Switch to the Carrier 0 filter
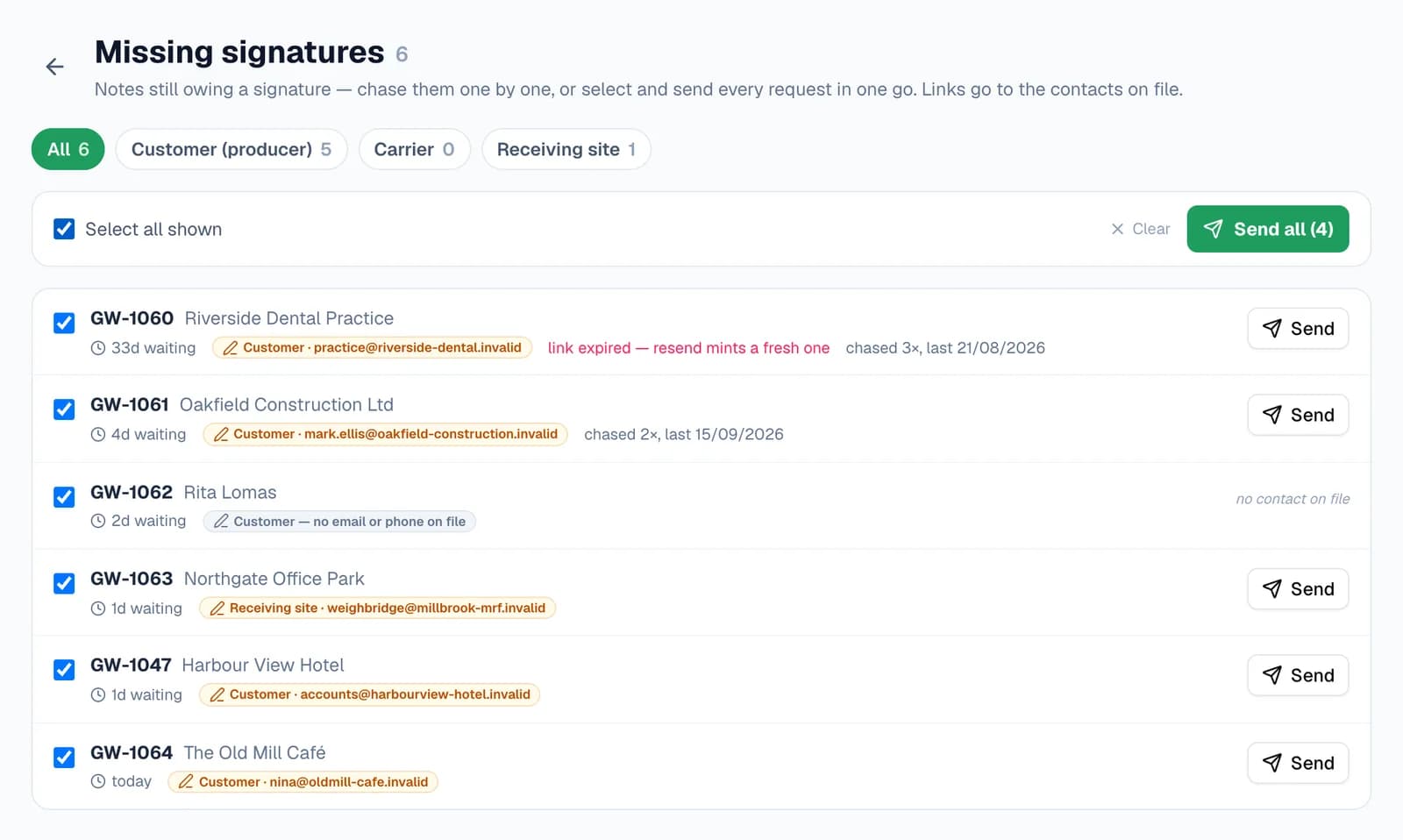Screen dimensions: 1403x840 [414, 149]
